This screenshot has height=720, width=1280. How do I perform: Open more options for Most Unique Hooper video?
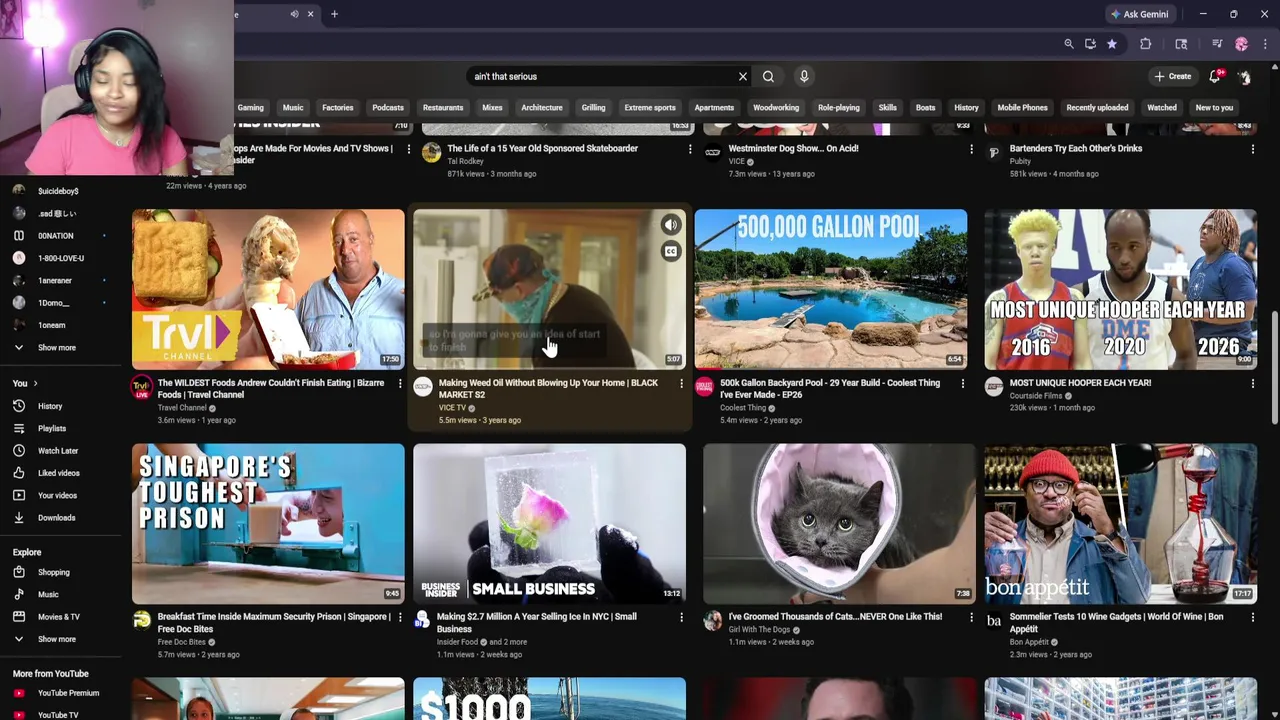(1252, 383)
